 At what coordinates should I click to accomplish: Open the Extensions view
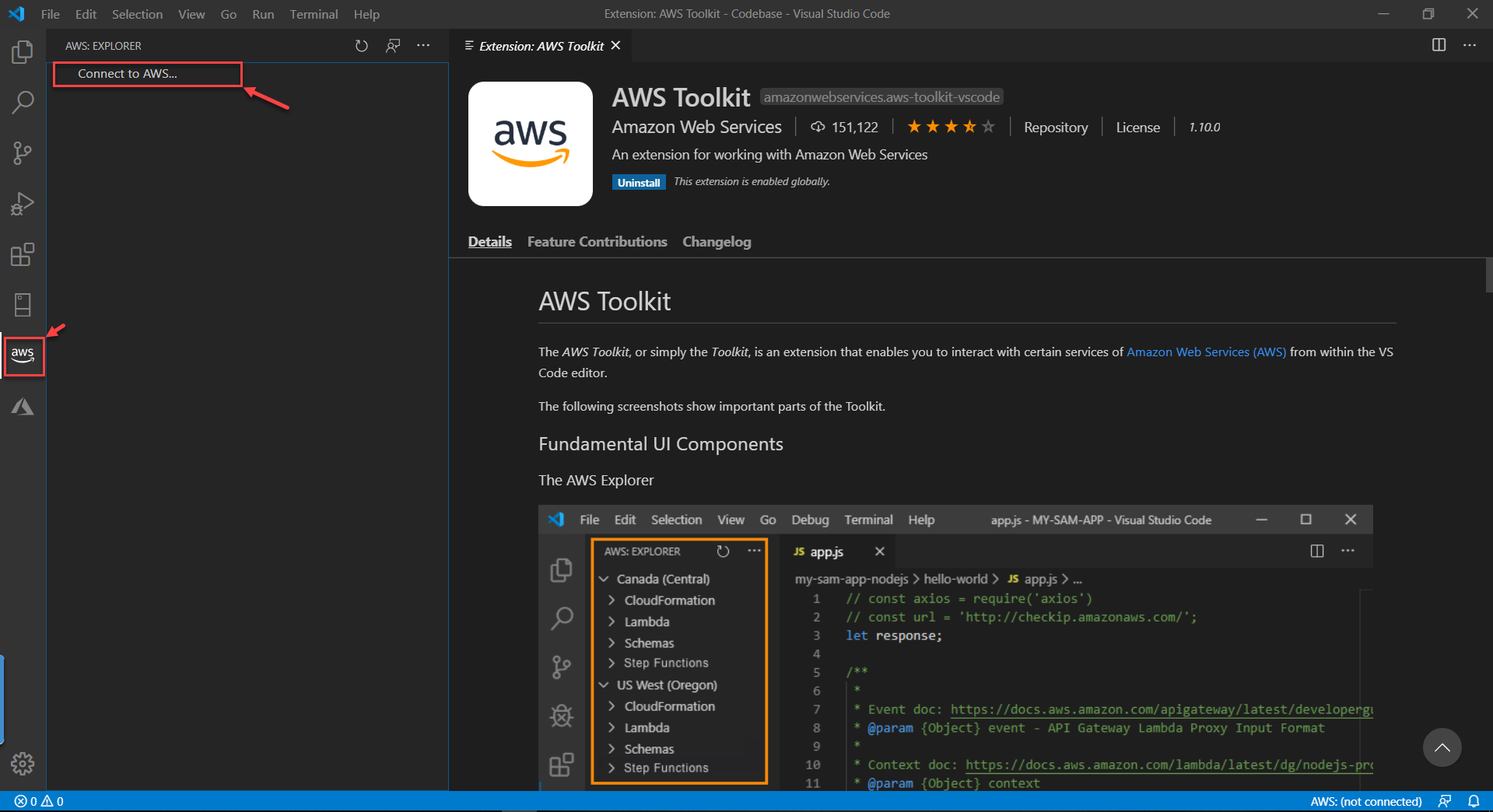tap(23, 254)
